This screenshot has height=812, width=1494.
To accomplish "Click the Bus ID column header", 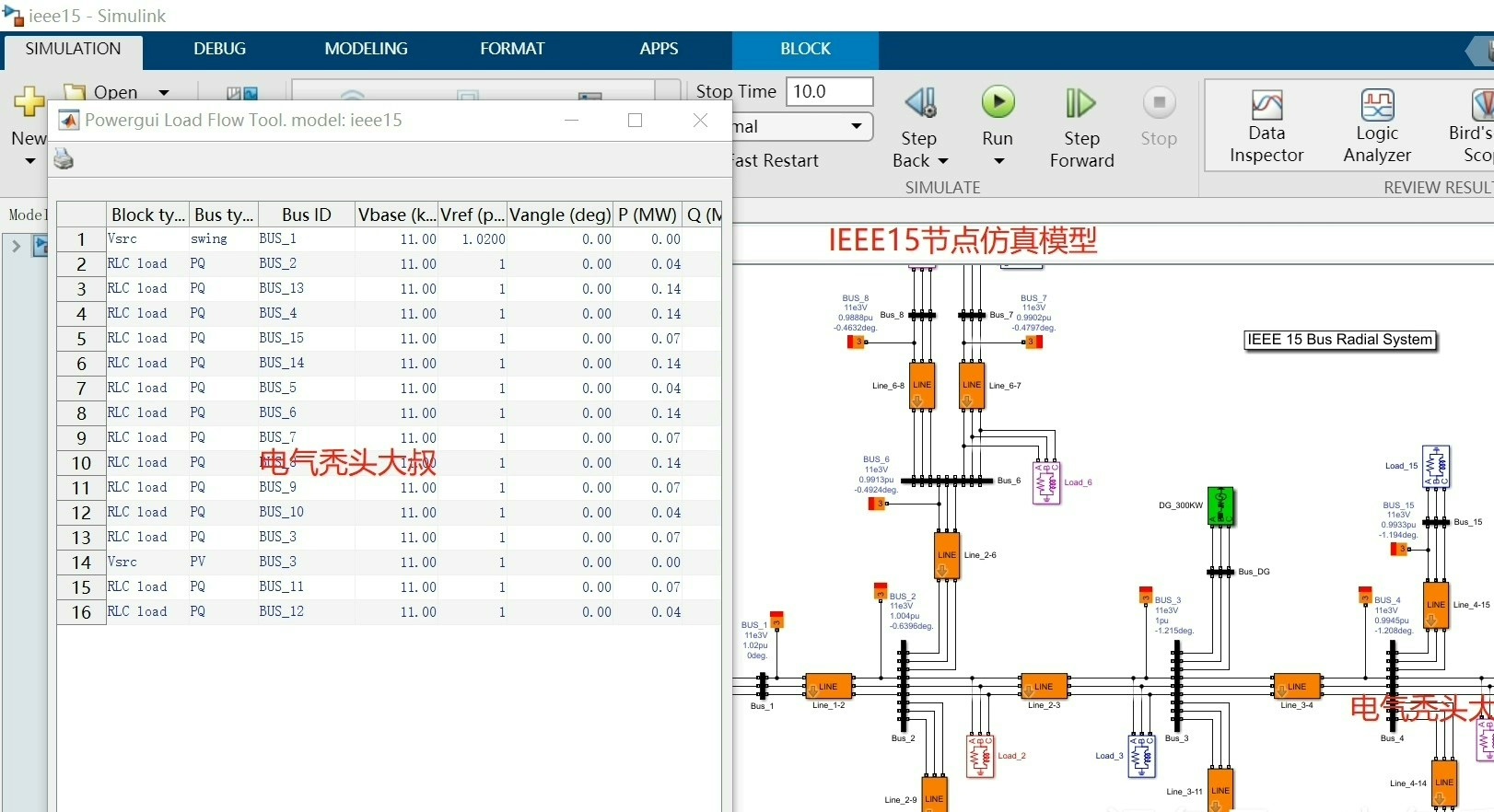I will (x=306, y=215).
